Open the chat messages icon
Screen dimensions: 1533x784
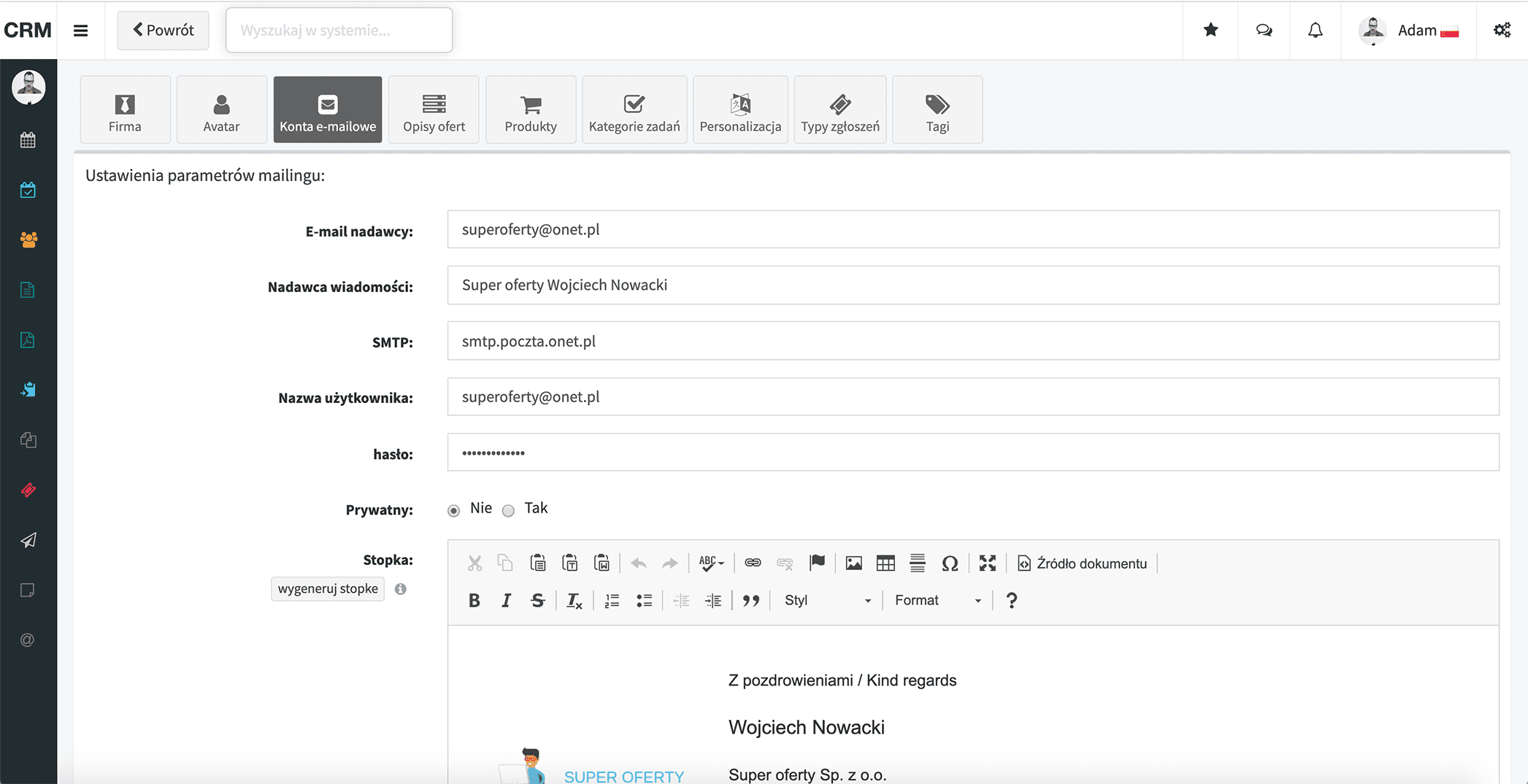(1264, 30)
